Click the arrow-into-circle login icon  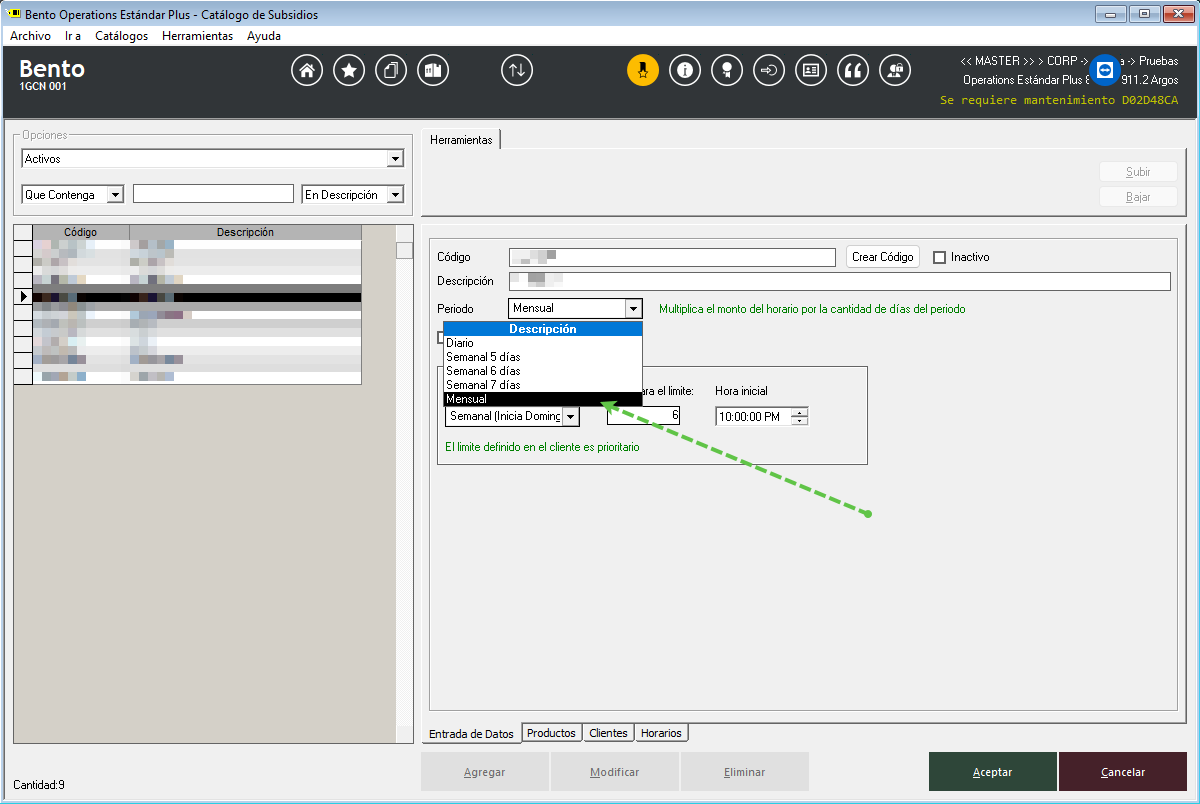(x=769, y=71)
